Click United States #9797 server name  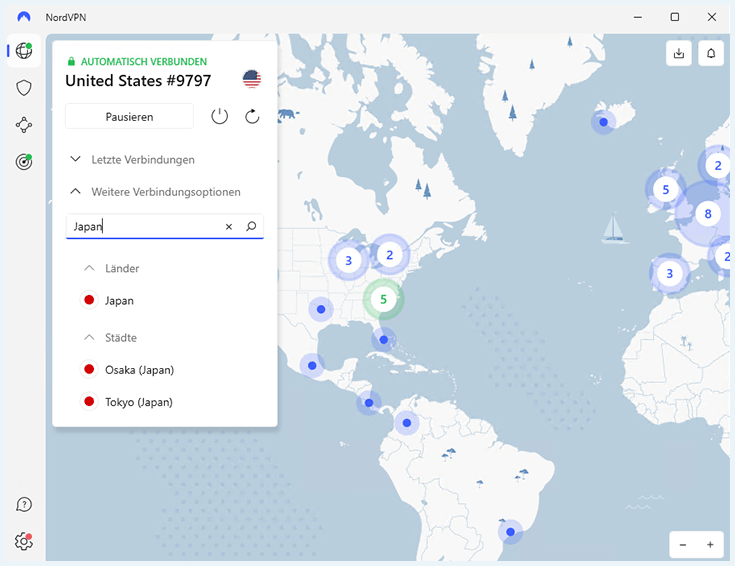pos(138,81)
